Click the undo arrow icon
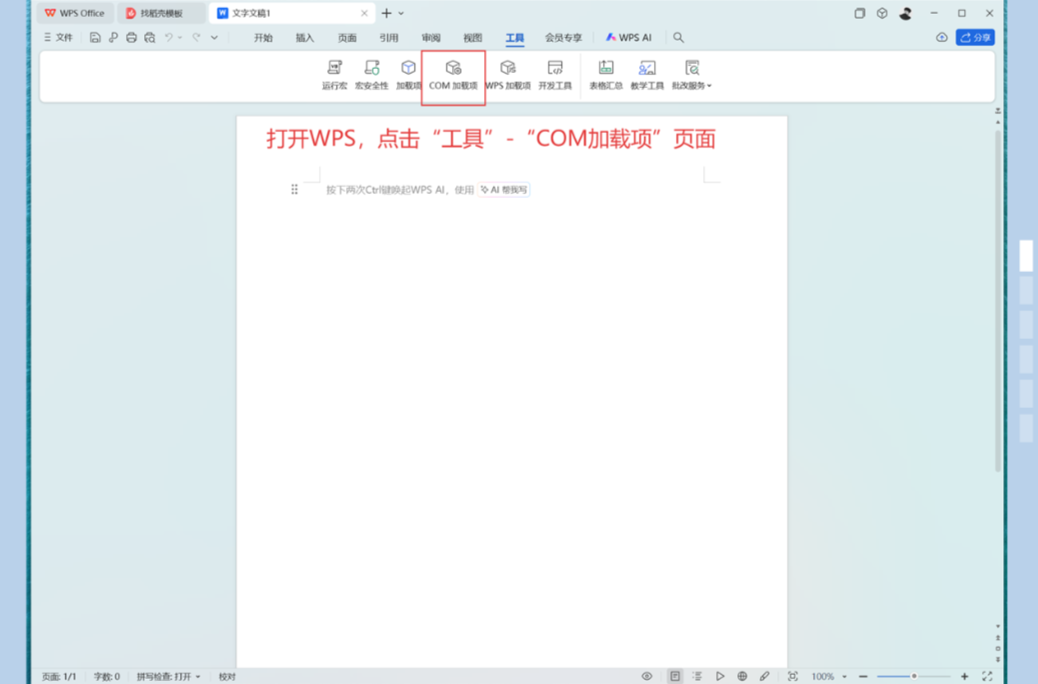This screenshot has height=684, width=1038. coord(169,38)
